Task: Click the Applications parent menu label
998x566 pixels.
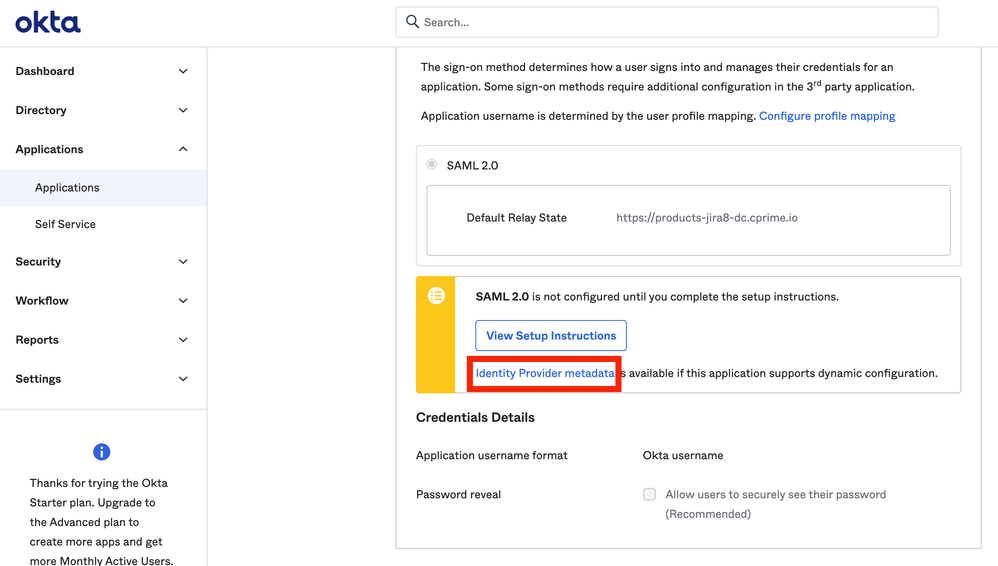Action: coord(49,149)
